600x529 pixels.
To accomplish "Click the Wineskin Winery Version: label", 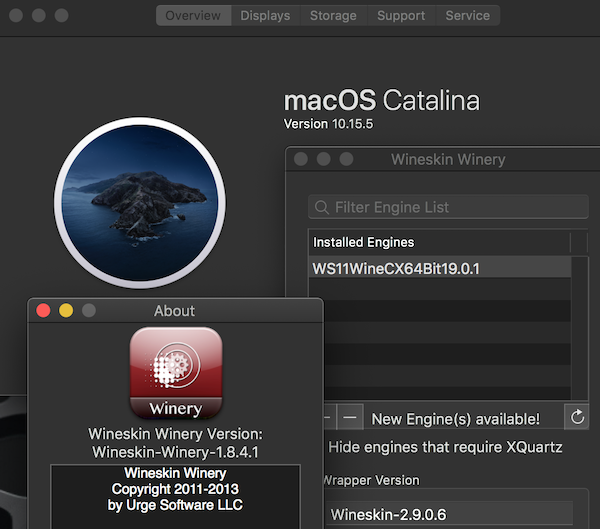I will (x=175, y=434).
